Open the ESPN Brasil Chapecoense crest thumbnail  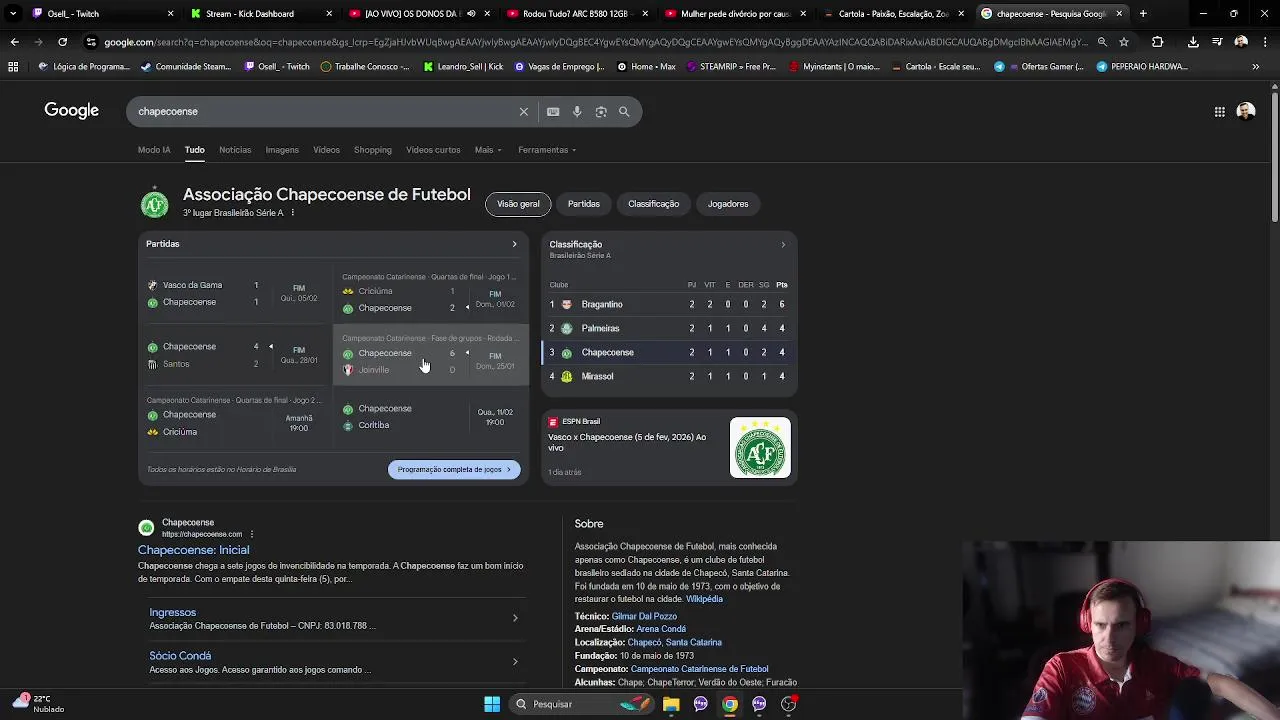coord(760,447)
